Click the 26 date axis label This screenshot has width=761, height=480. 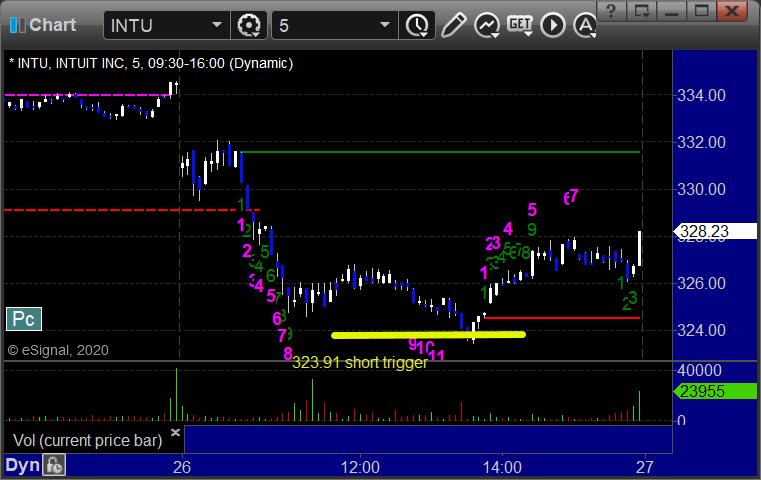pos(182,467)
